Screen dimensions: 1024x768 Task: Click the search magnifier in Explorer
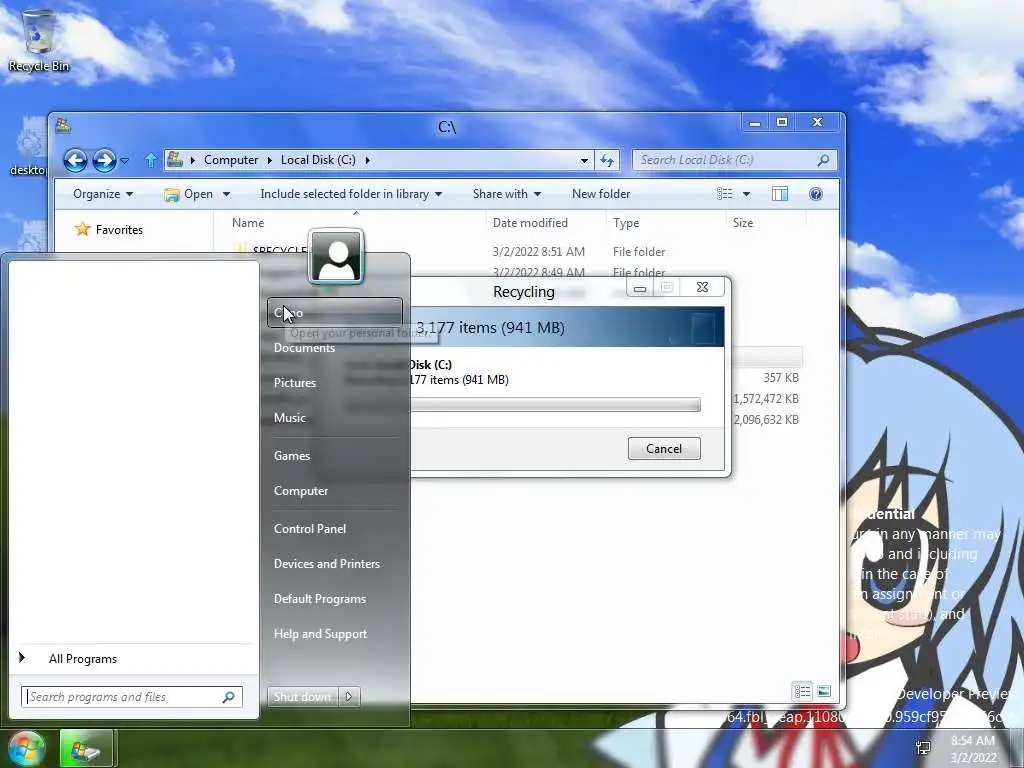(823, 160)
